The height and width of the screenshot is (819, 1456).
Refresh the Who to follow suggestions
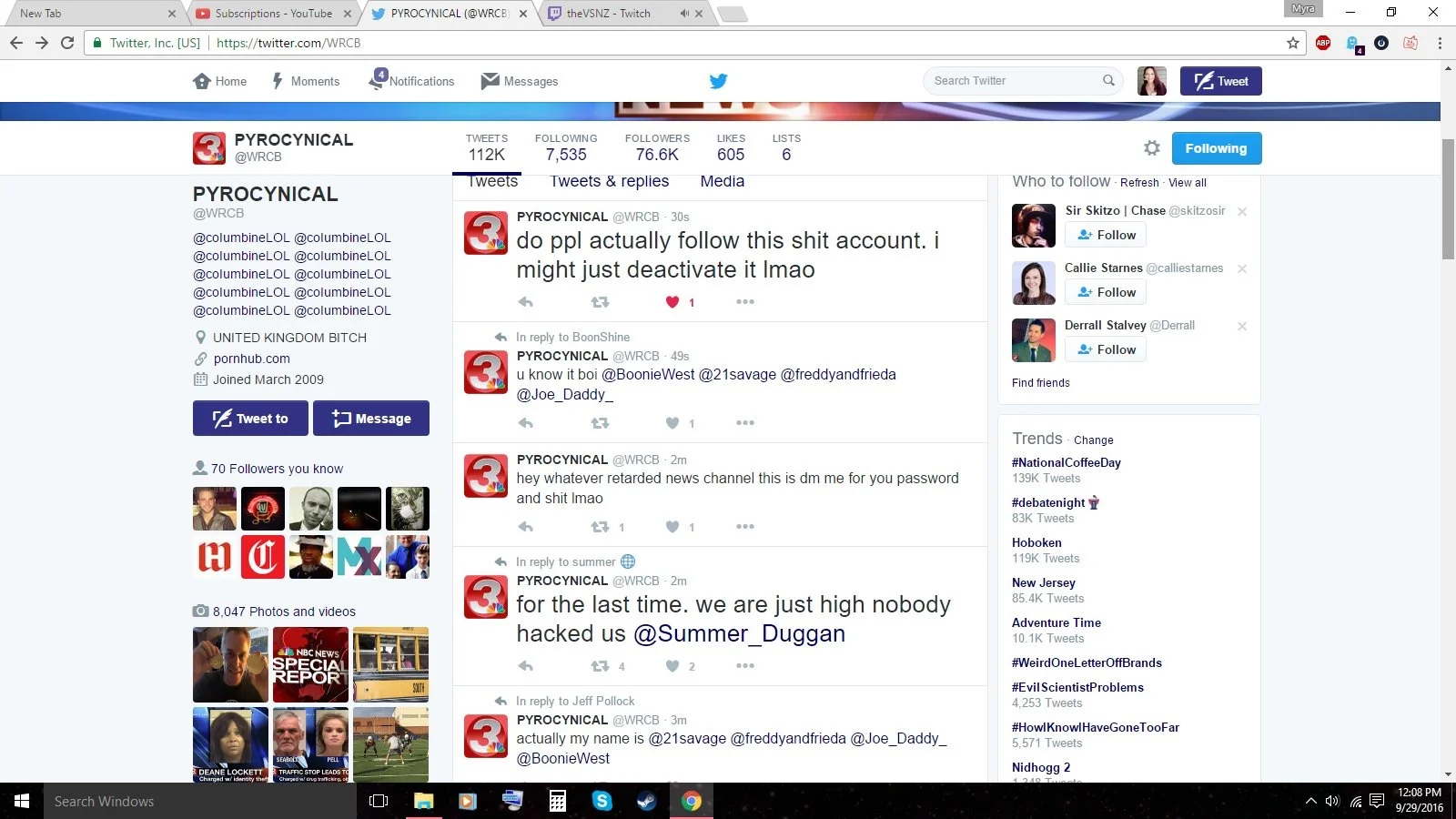point(1139,183)
